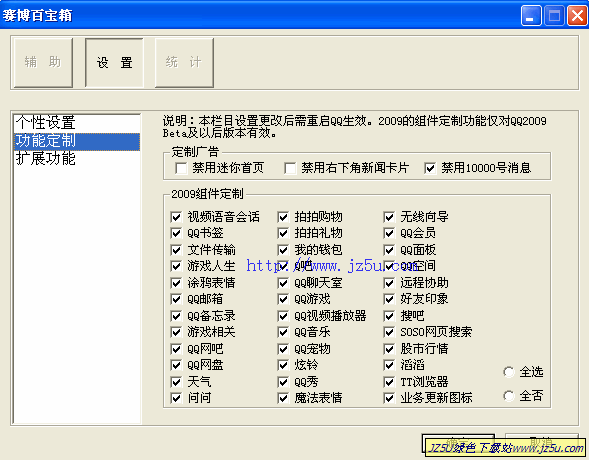Select the 全否 radio button
The height and width of the screenshot is (460, 589).
point(509,396)
